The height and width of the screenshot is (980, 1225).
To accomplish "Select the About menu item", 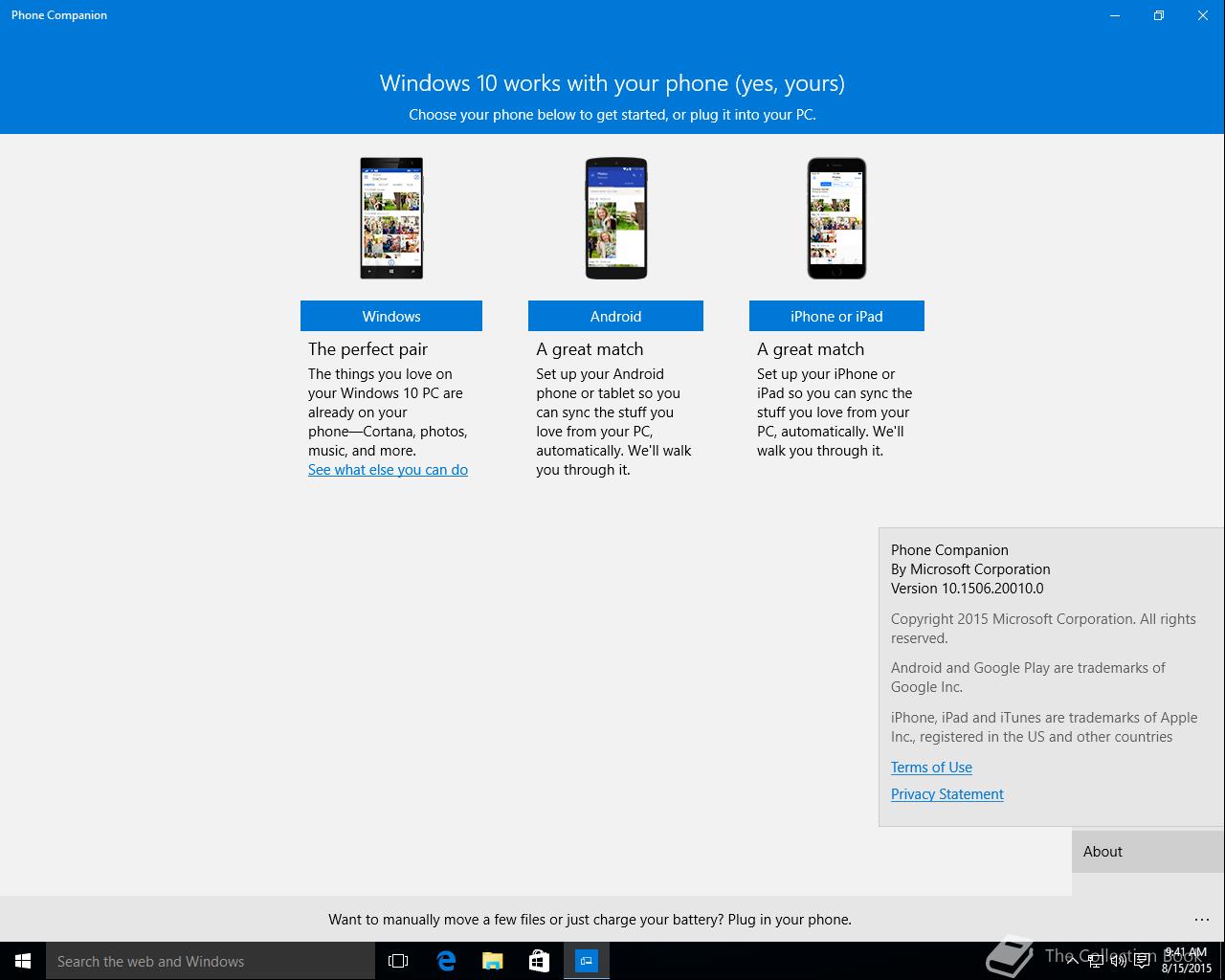I will pos(1148,852).
